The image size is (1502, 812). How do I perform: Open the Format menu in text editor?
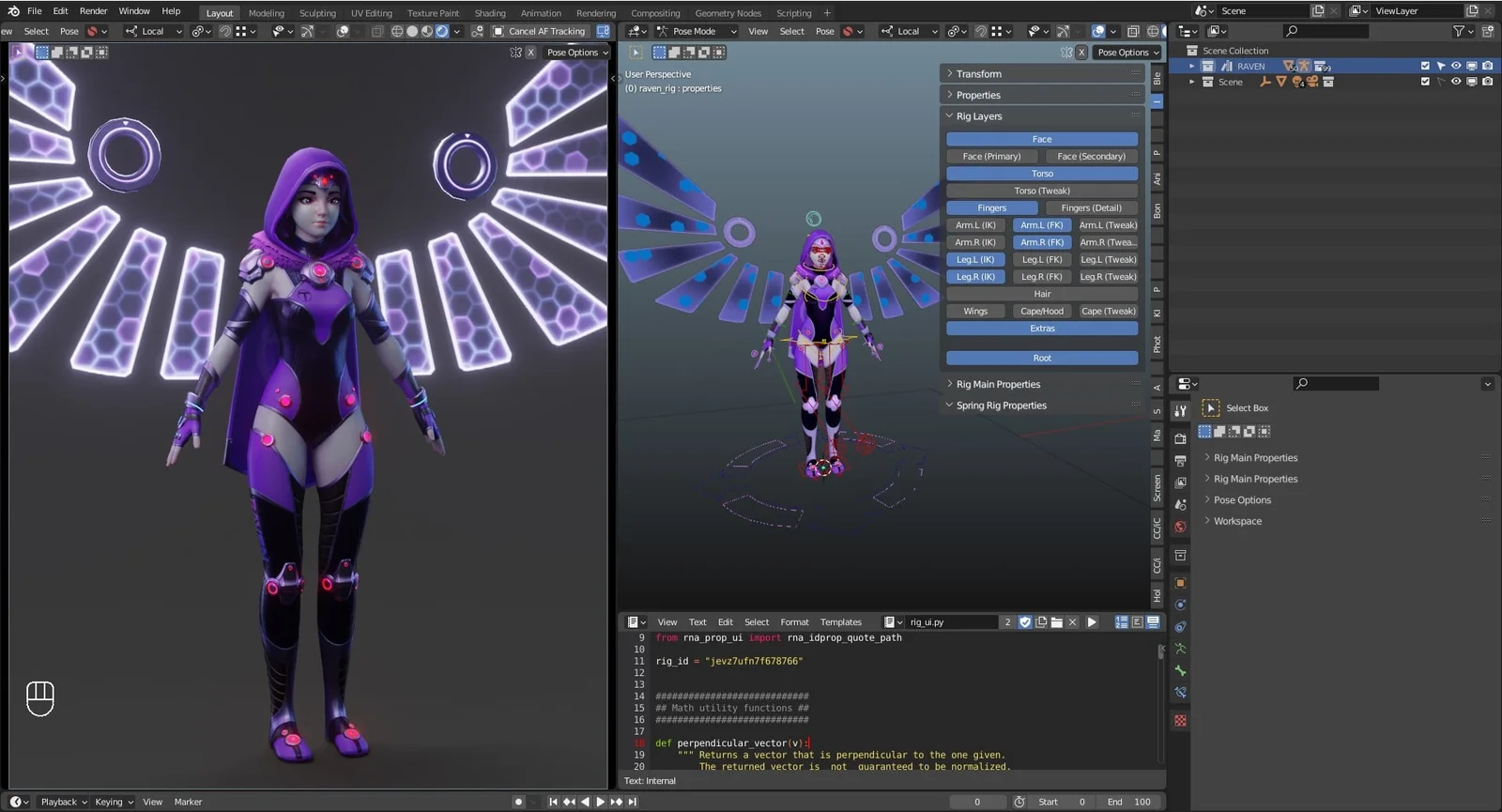point(794,622)
